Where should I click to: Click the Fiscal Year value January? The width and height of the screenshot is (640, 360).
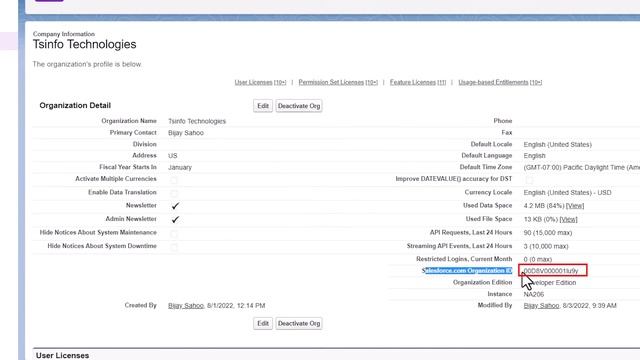(x=180, y=167)
